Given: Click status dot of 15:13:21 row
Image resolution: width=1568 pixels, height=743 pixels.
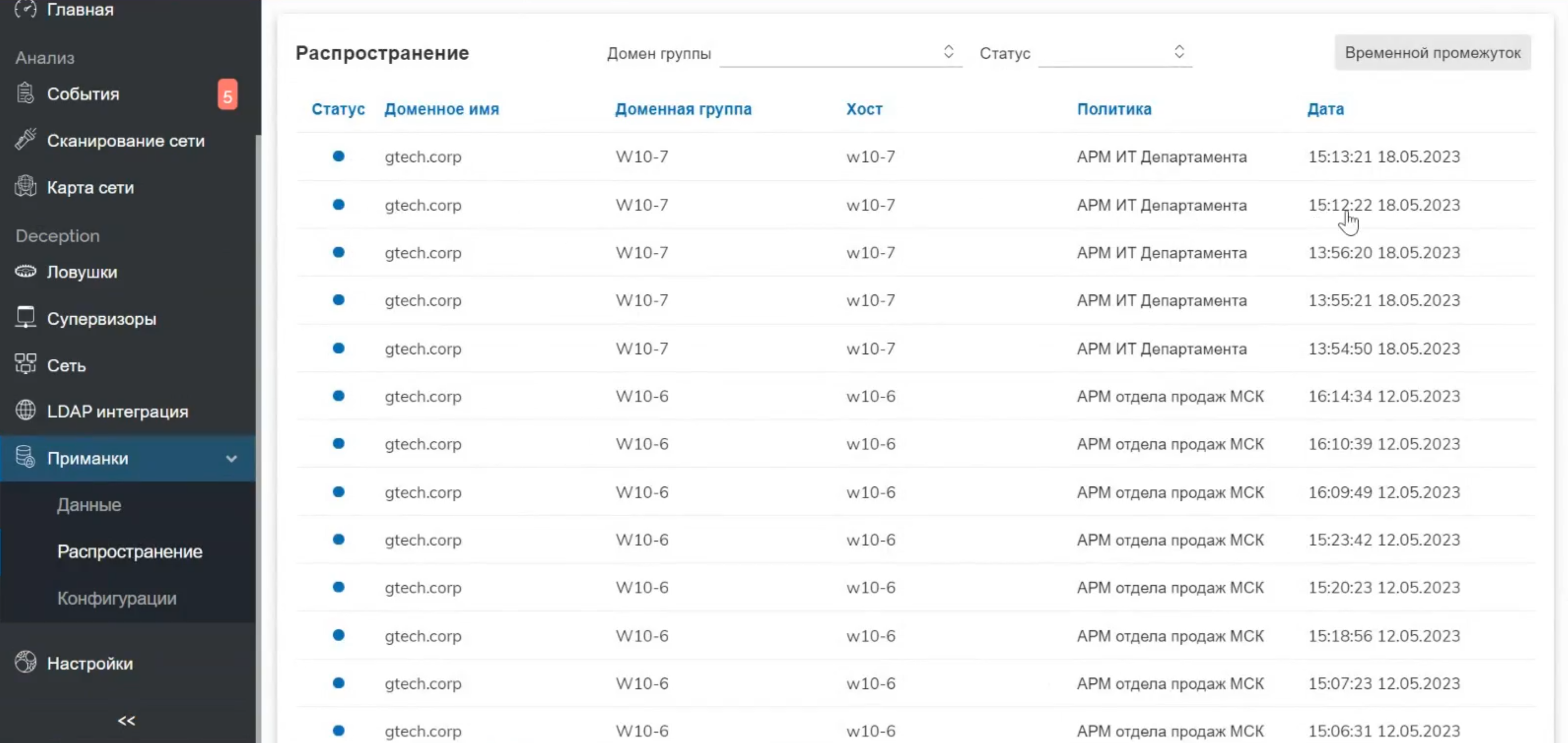Looking at the screenshot, I should coord(338,156).
